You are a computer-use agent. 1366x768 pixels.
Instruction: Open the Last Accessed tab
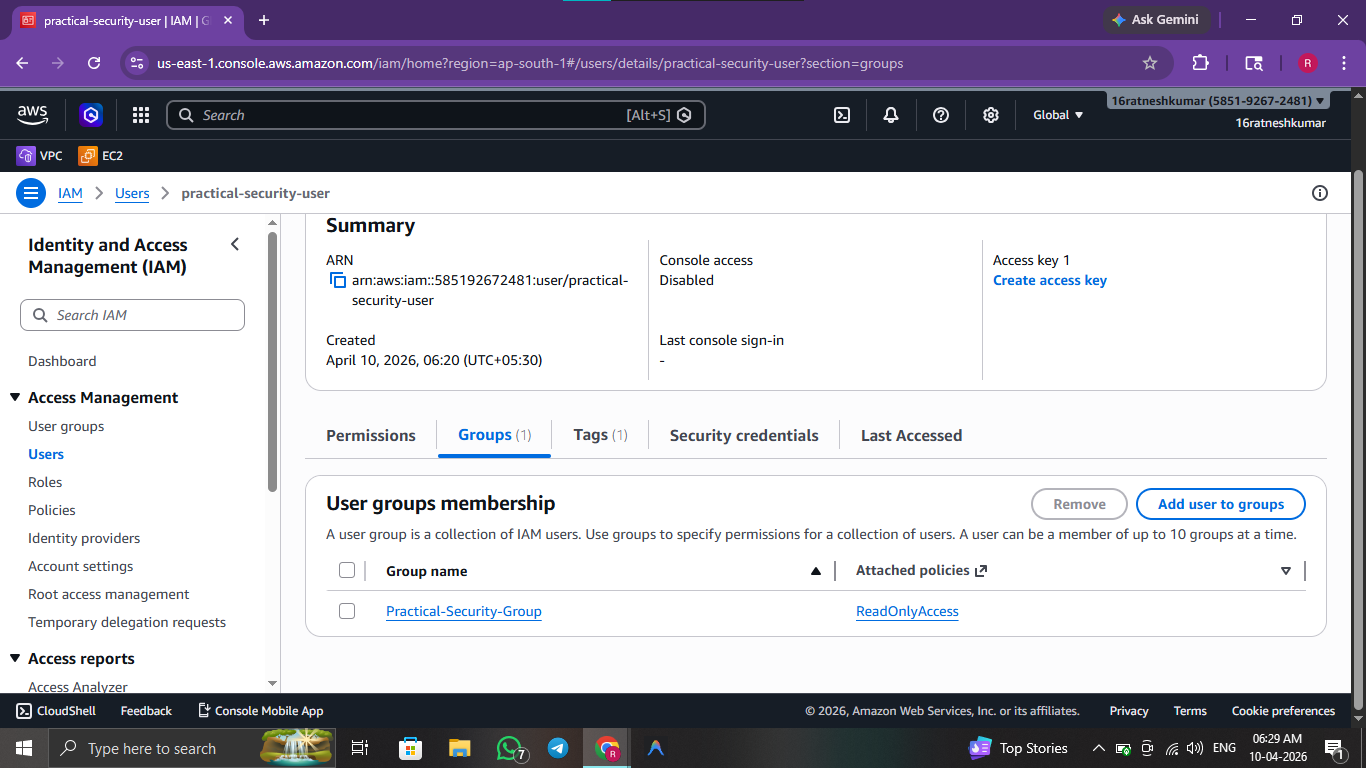pyautogui.click(x=911, y=435)
